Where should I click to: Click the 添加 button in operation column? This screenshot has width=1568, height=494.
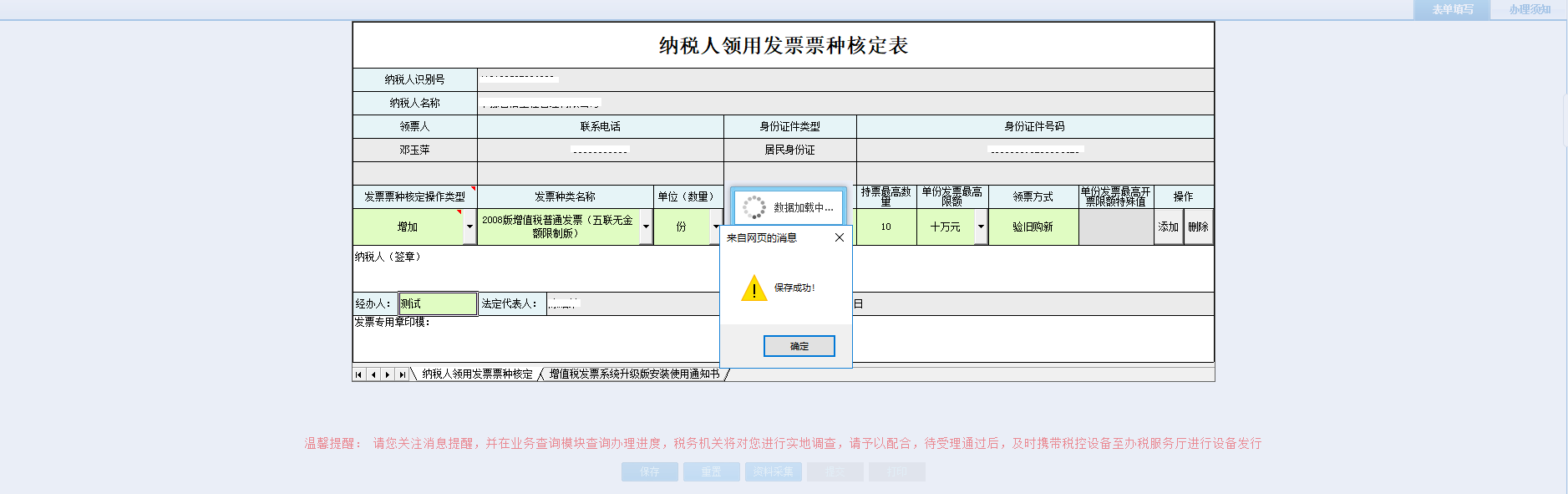[1168, 227]
